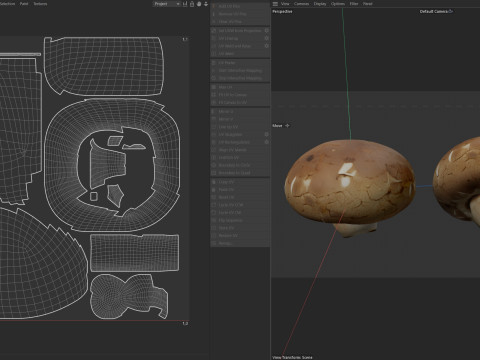Click the Flip Sequence command icon
Screen dimensions: 480x360
[x=214, y=220]
